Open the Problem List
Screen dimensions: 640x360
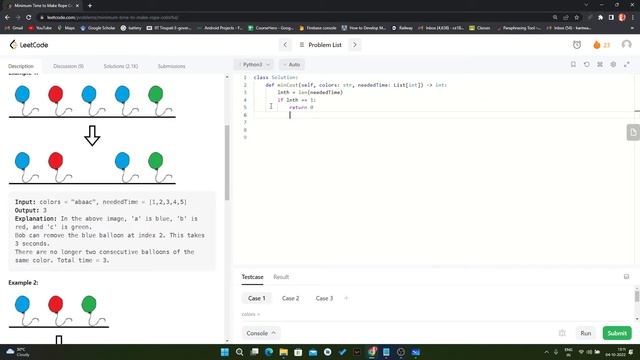click(x=320, y=45)
